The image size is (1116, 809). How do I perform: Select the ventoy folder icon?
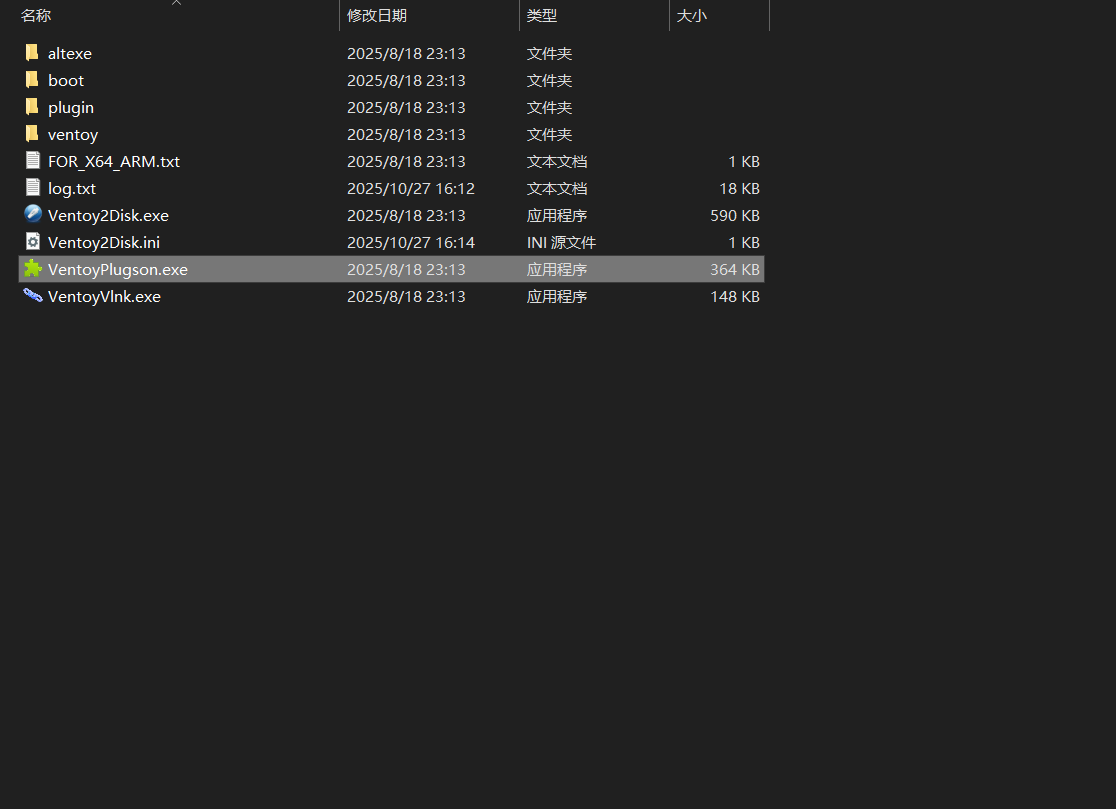click(x=32, y=134)
